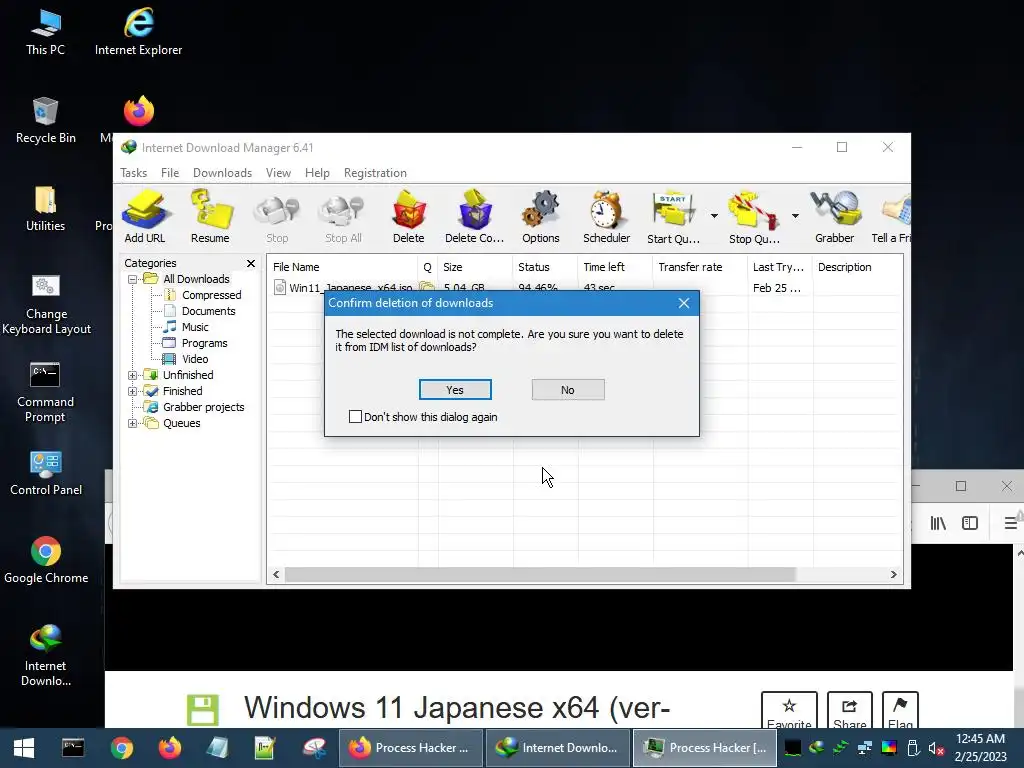Viewport: 1024px width, 768px height.
Task: Open Stop Queue dropdown arrow
Action: [795, 216]
